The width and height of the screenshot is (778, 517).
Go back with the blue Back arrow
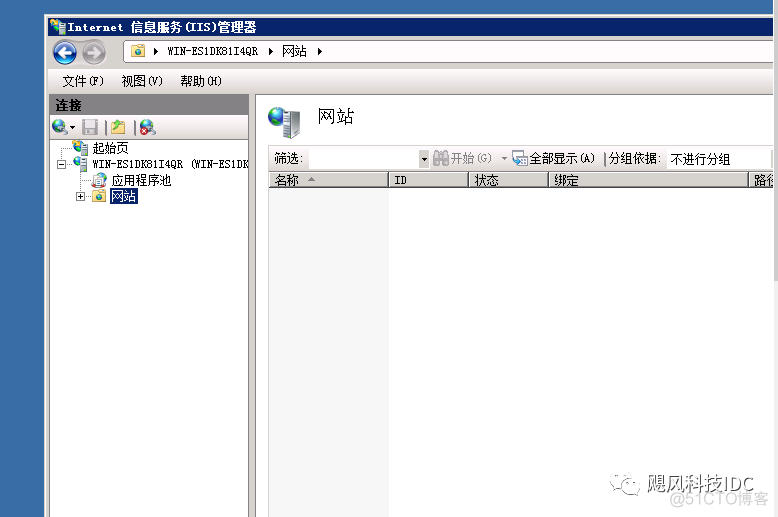(65, 53)
